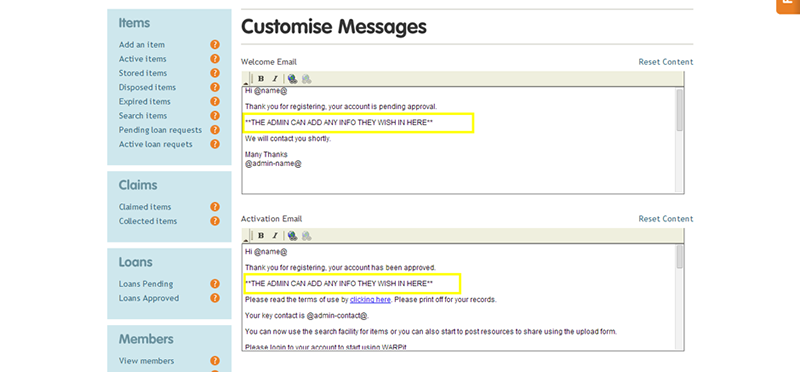Viewport: 800px width, 372px height.
Task: Toggle Bold in Activation Email editor
Action: pyautogui.click(x=261, y=236)
